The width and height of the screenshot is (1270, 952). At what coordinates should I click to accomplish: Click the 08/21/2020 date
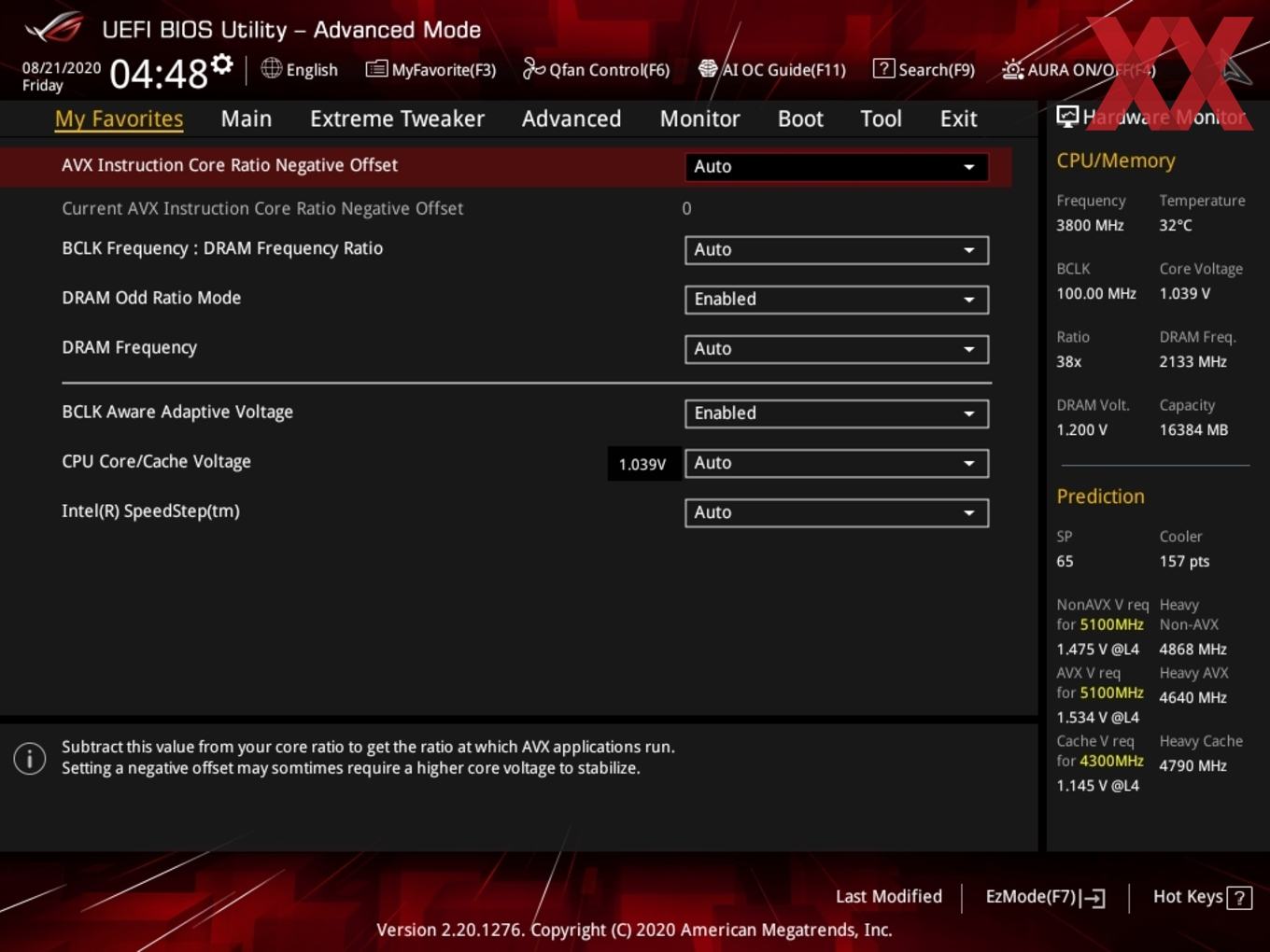pos(62,68)
